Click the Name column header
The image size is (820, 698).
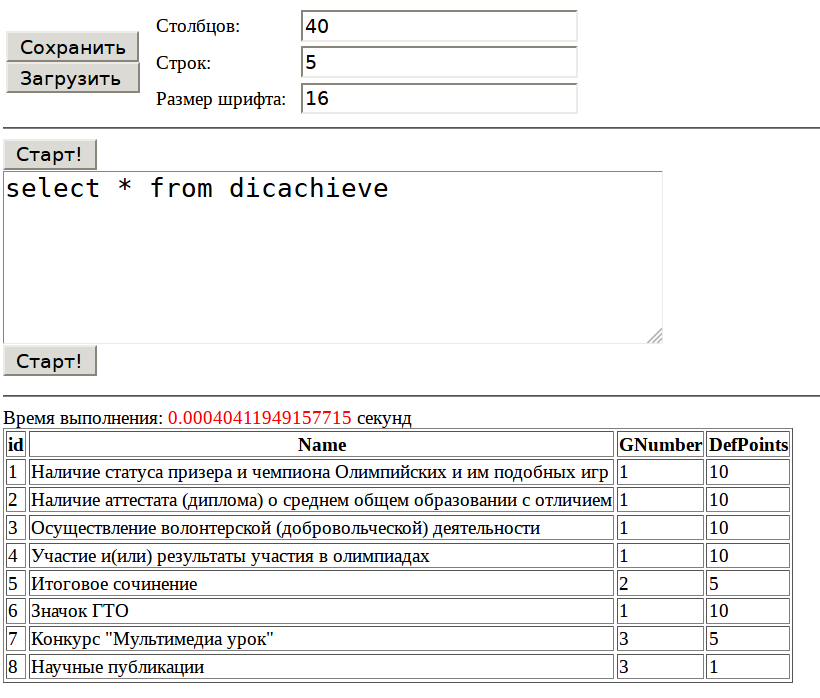pos(322,444)
